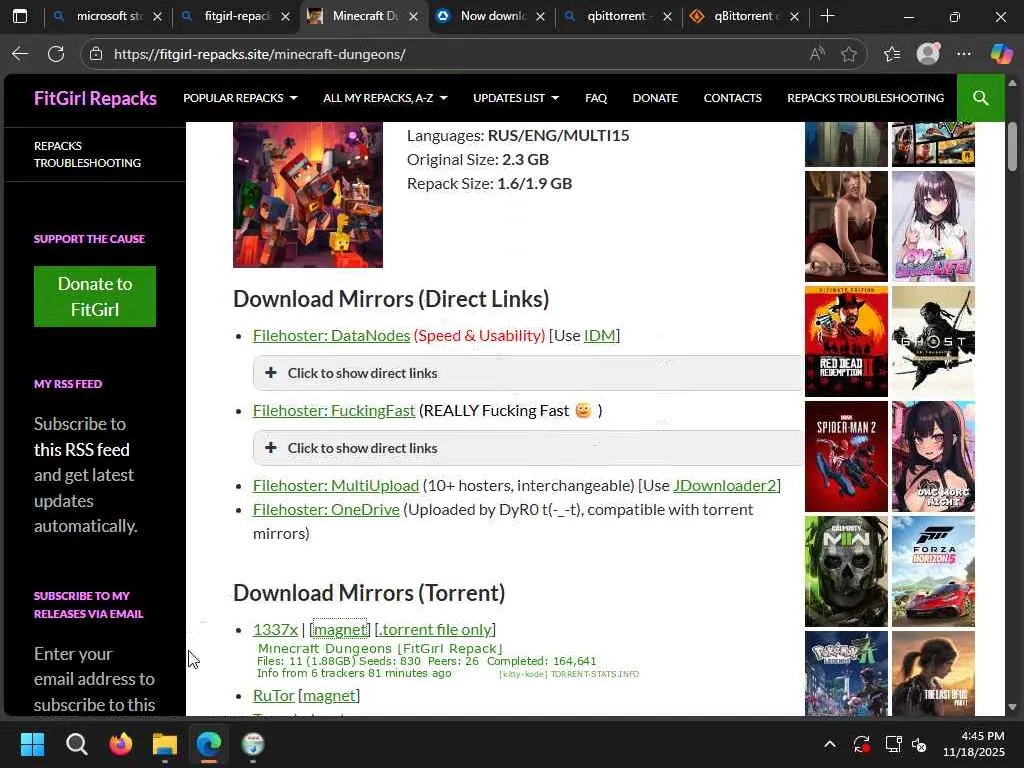
Task: Click the sync status tray icon
Action: [861, 744]
